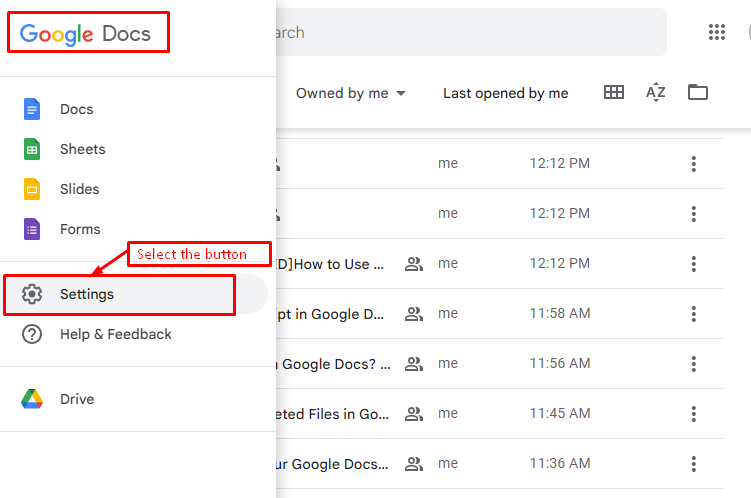This screenshot has width=751, height=498.
Task: Open the file picker folder icon
Action: click(698, 92)
